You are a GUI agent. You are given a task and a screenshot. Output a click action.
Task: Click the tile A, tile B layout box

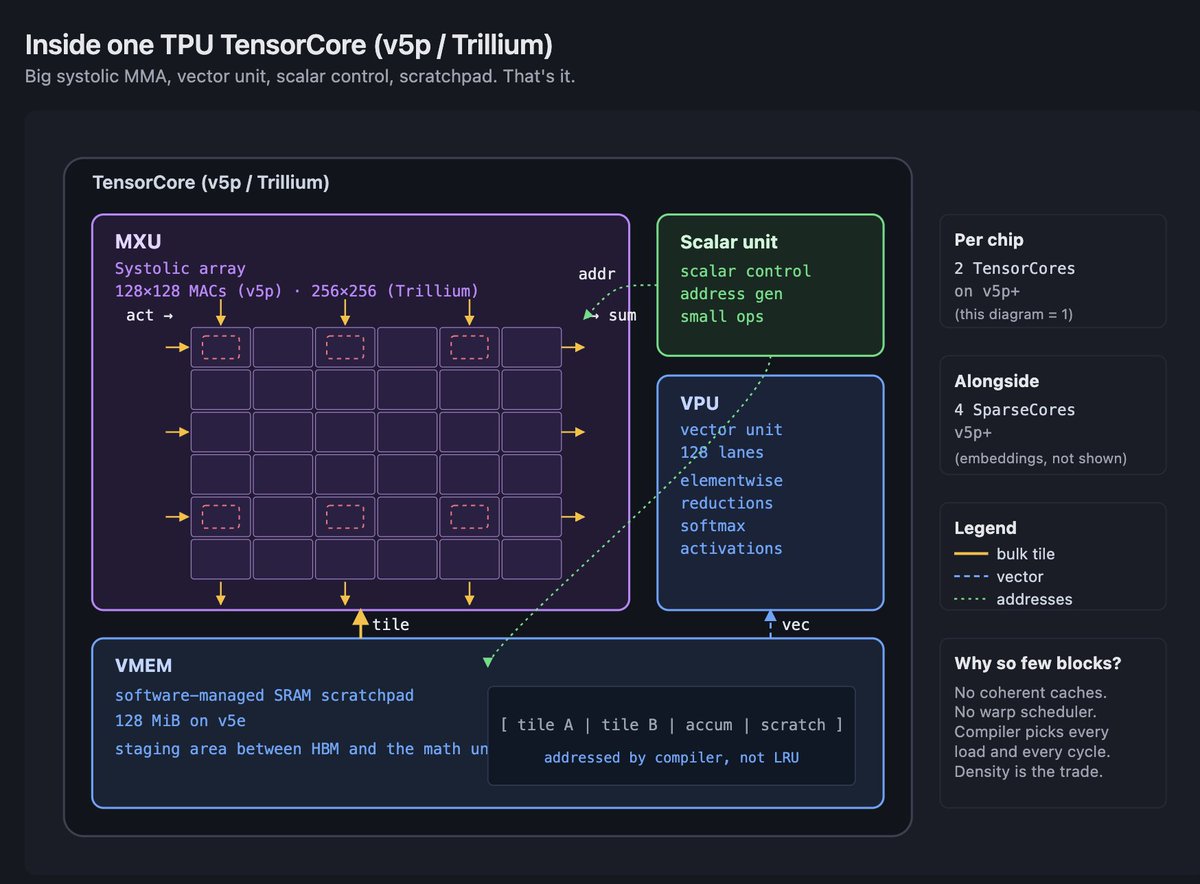point(671,735)
